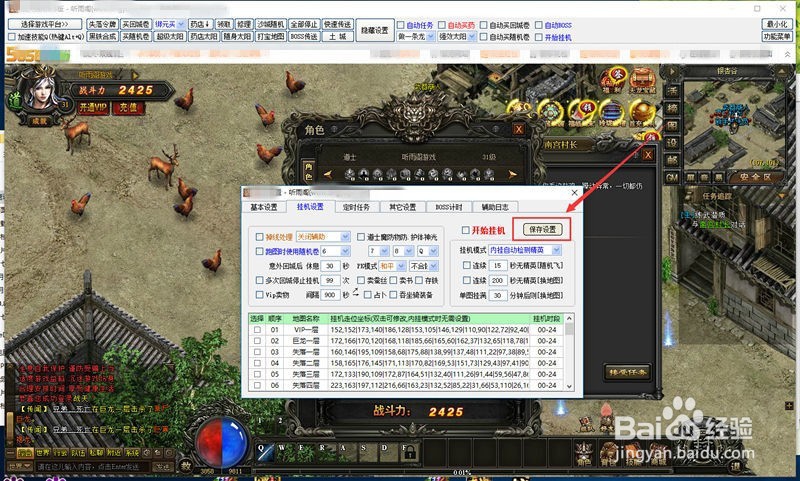Open the 挂机模式 dropdown

524,250
